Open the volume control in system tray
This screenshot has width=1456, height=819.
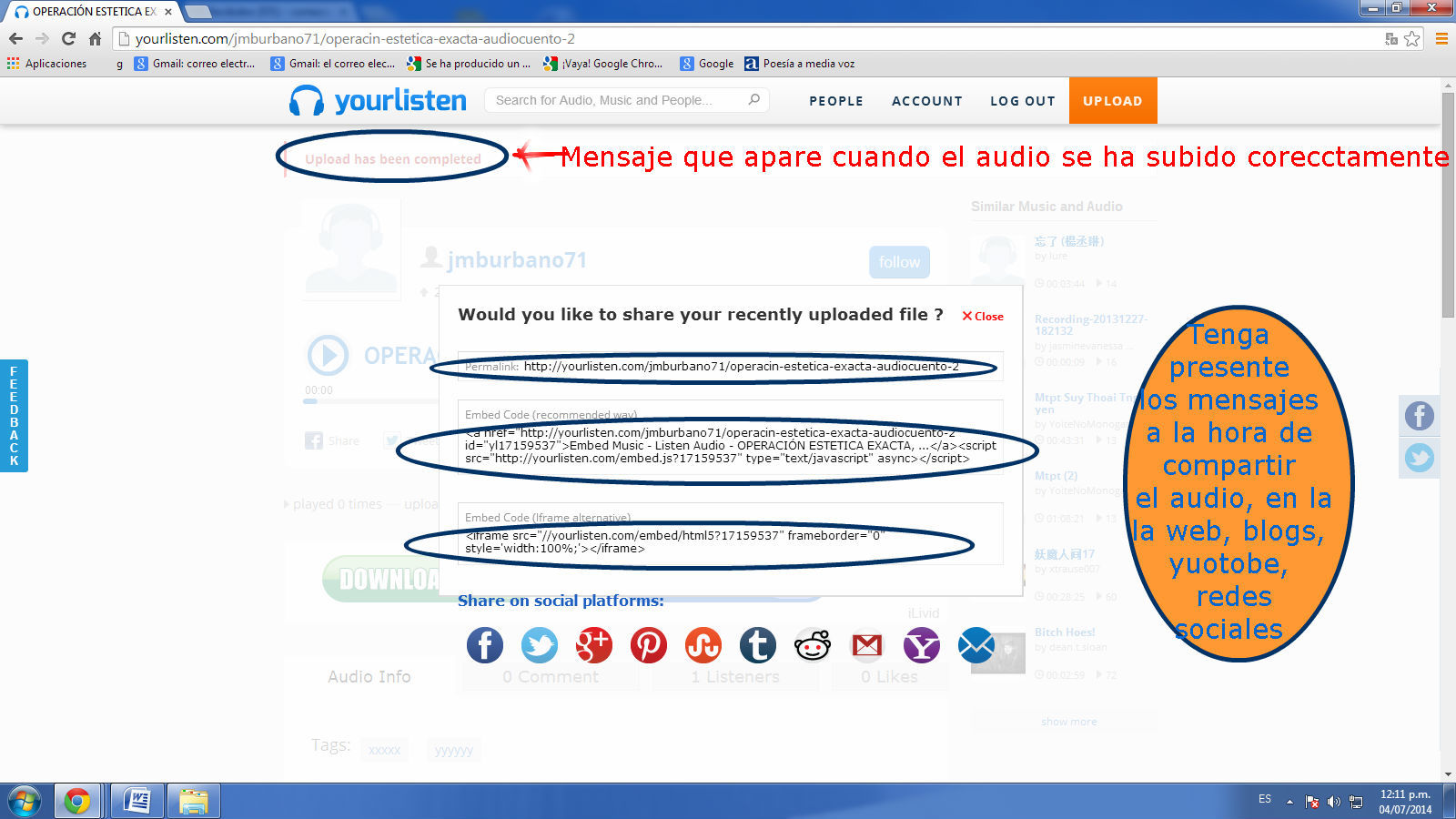coord(1334,802)
